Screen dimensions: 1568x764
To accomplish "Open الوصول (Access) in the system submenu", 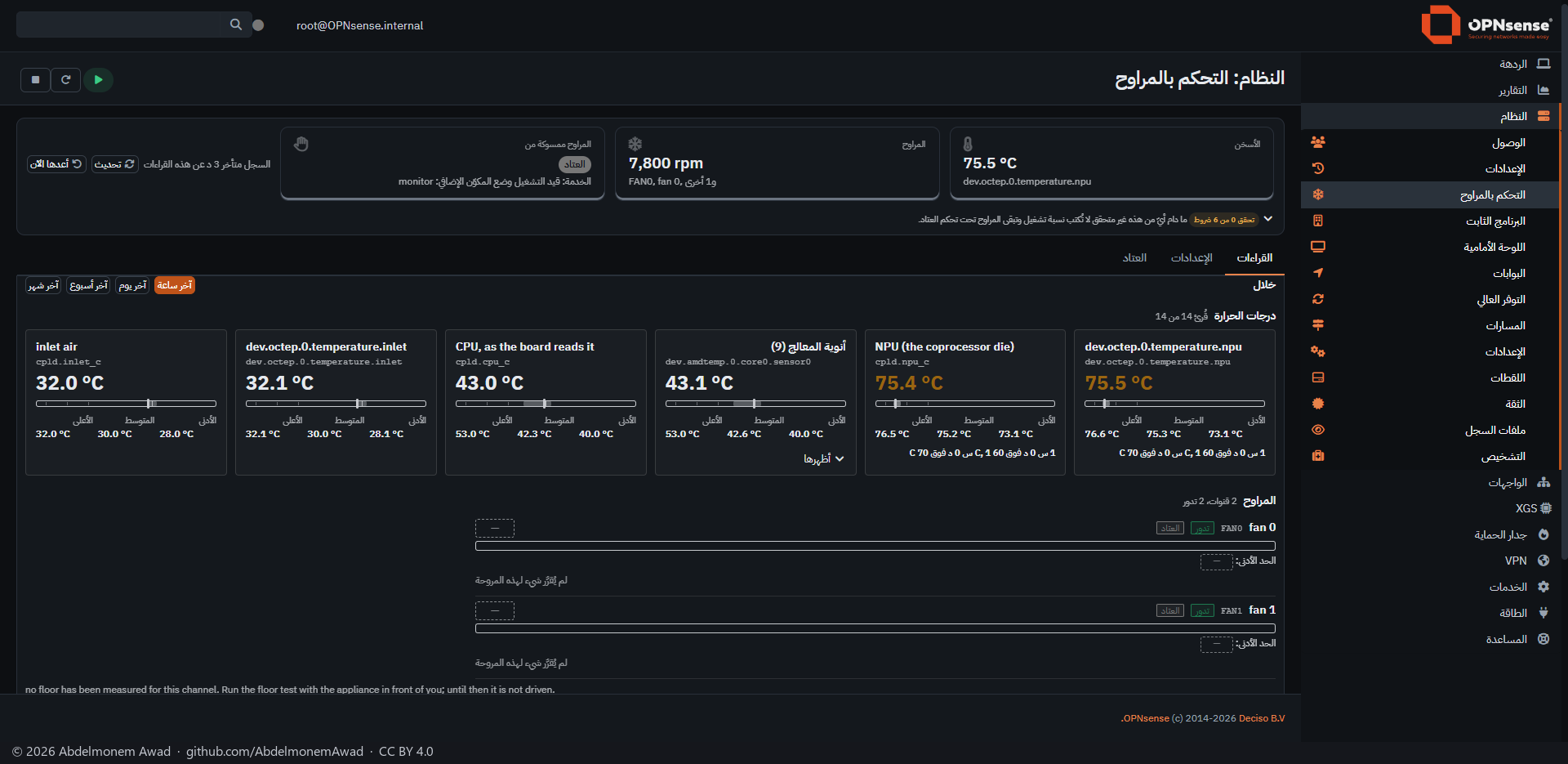I will point(1431,142).
